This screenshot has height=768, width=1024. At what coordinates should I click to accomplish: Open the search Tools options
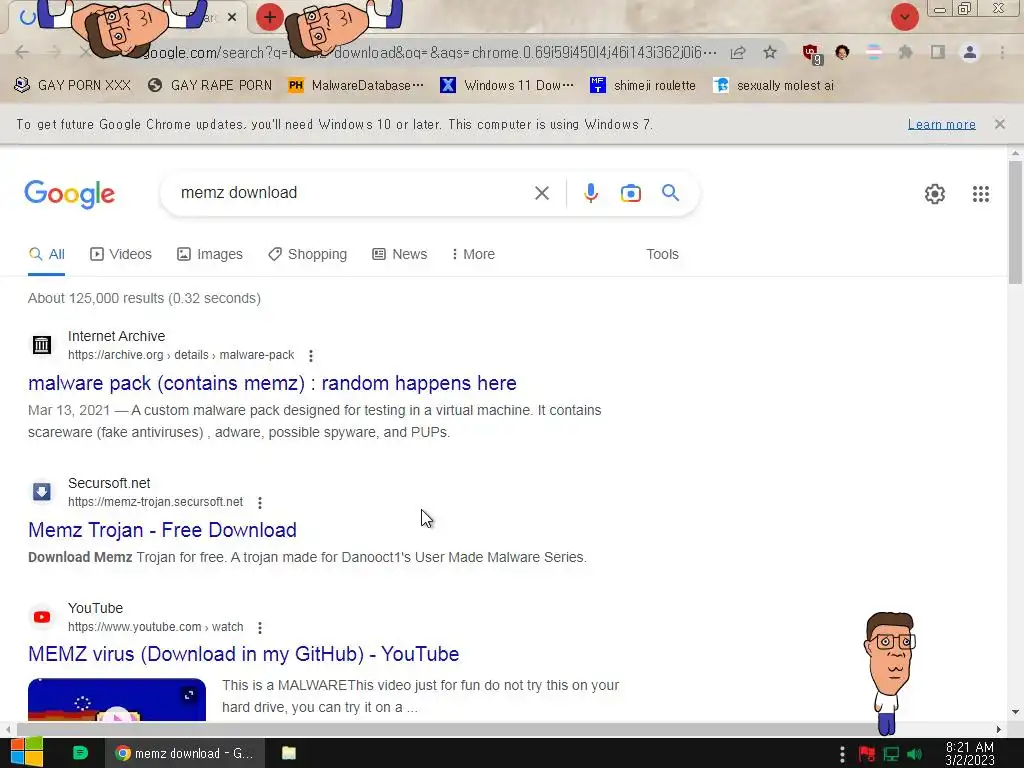point(662,255)
